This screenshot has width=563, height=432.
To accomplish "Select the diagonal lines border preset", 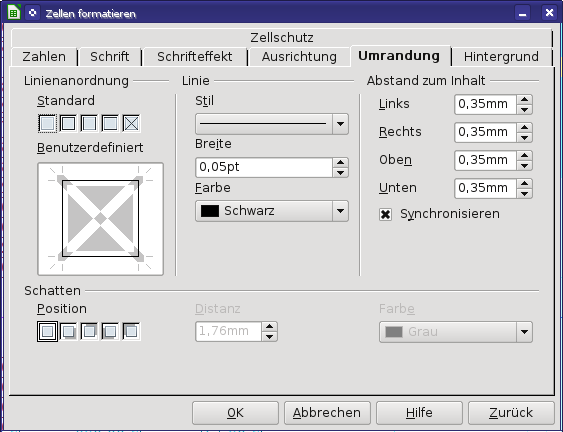I will [x=131, y=124].
